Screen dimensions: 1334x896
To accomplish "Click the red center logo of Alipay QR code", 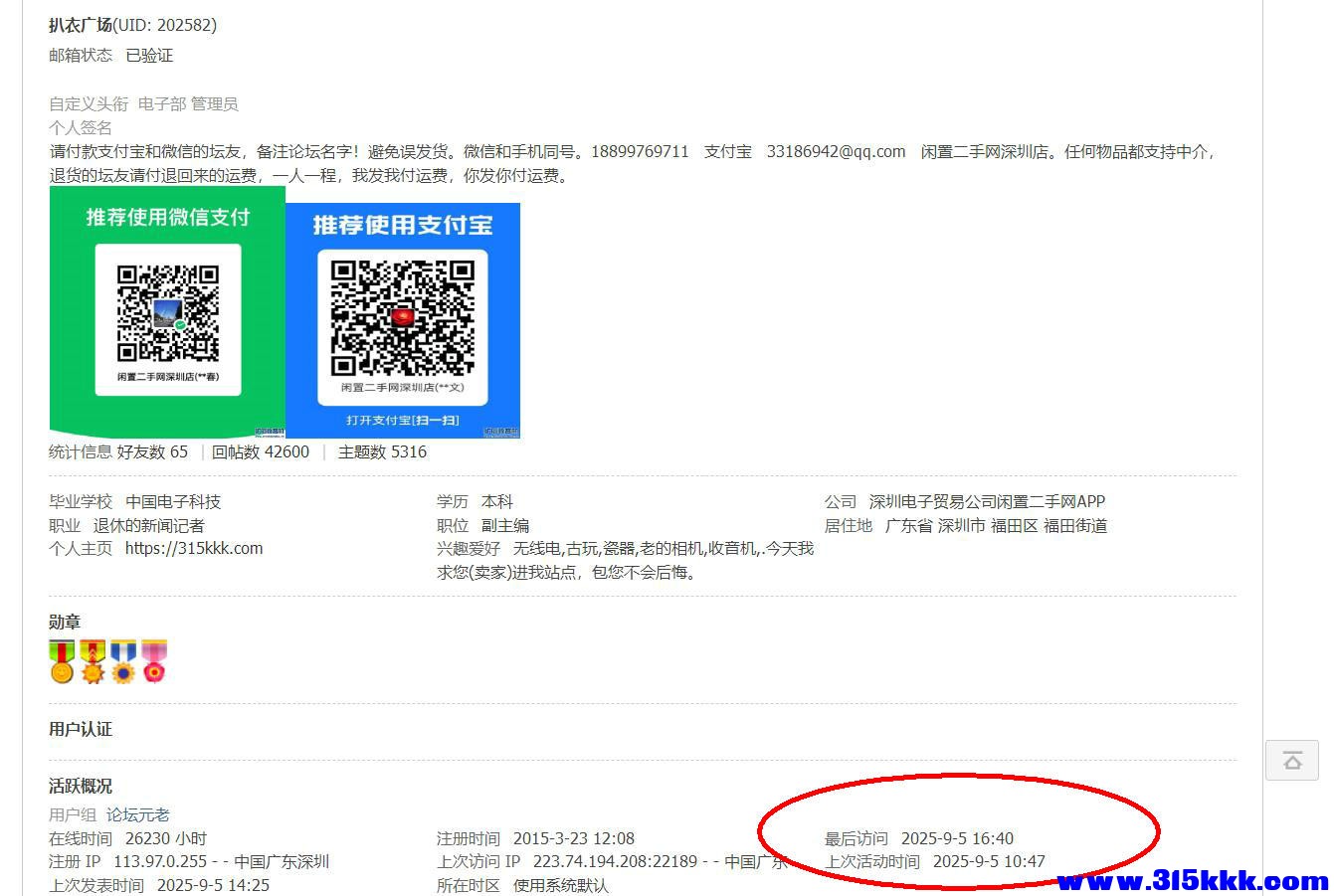I will pos(403,317).
